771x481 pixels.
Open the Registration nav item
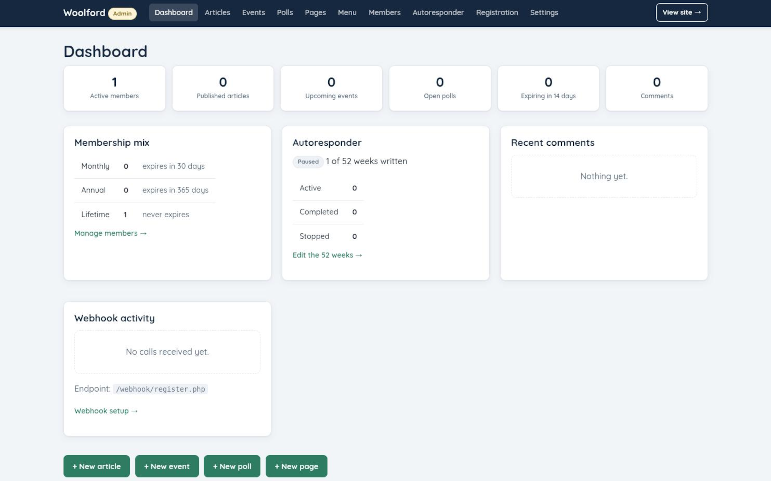[x=497, y=12]
